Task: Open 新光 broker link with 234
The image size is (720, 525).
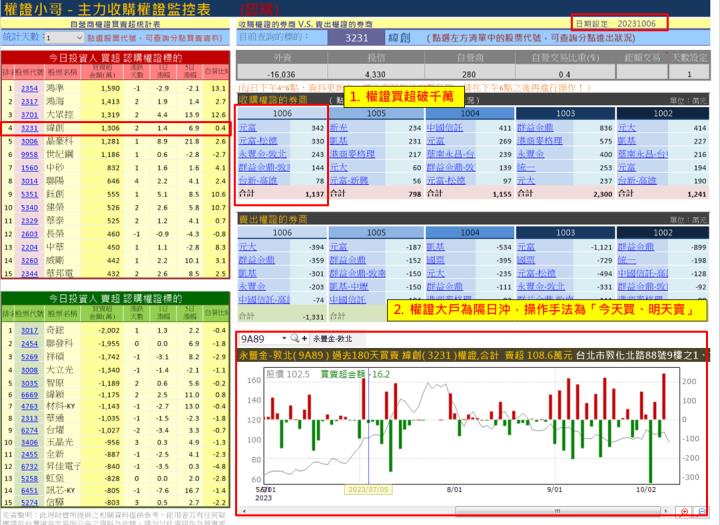Action: [x=338, y=128]
